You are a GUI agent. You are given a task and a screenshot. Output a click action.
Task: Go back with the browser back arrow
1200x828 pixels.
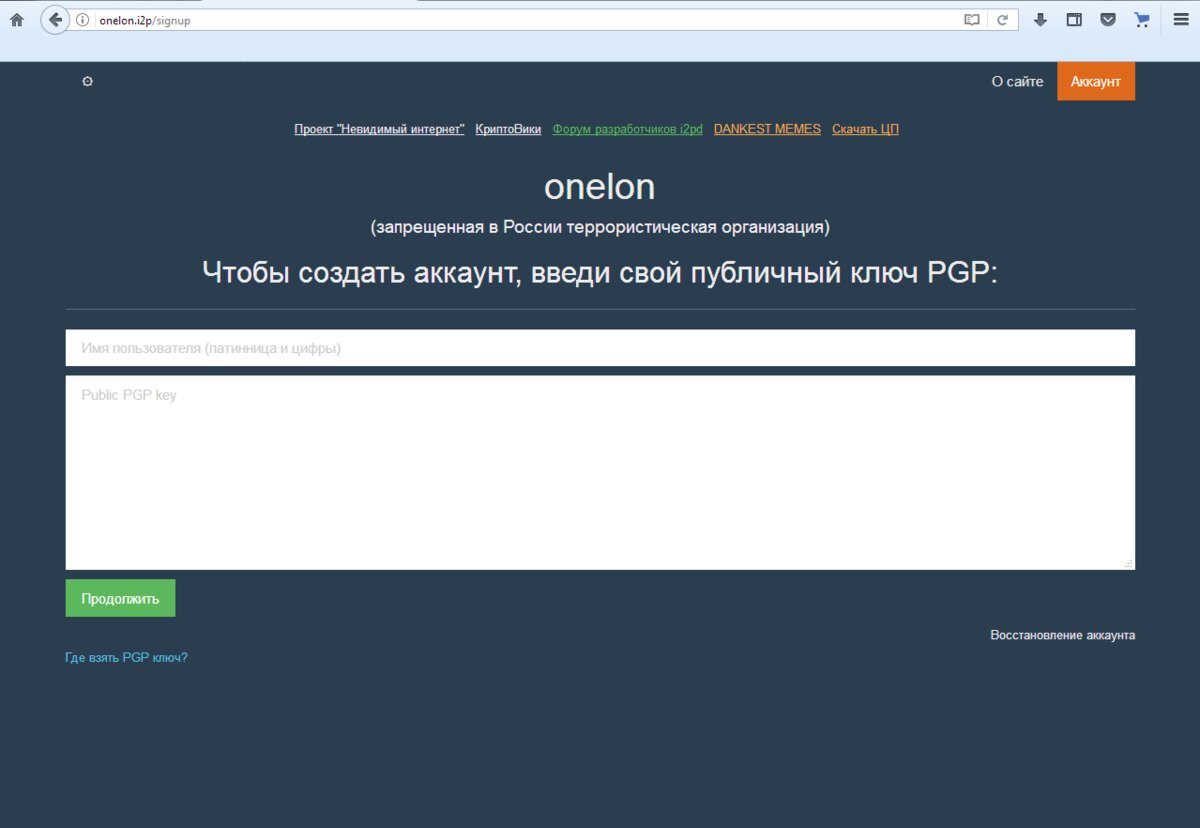tap(55, 20)
